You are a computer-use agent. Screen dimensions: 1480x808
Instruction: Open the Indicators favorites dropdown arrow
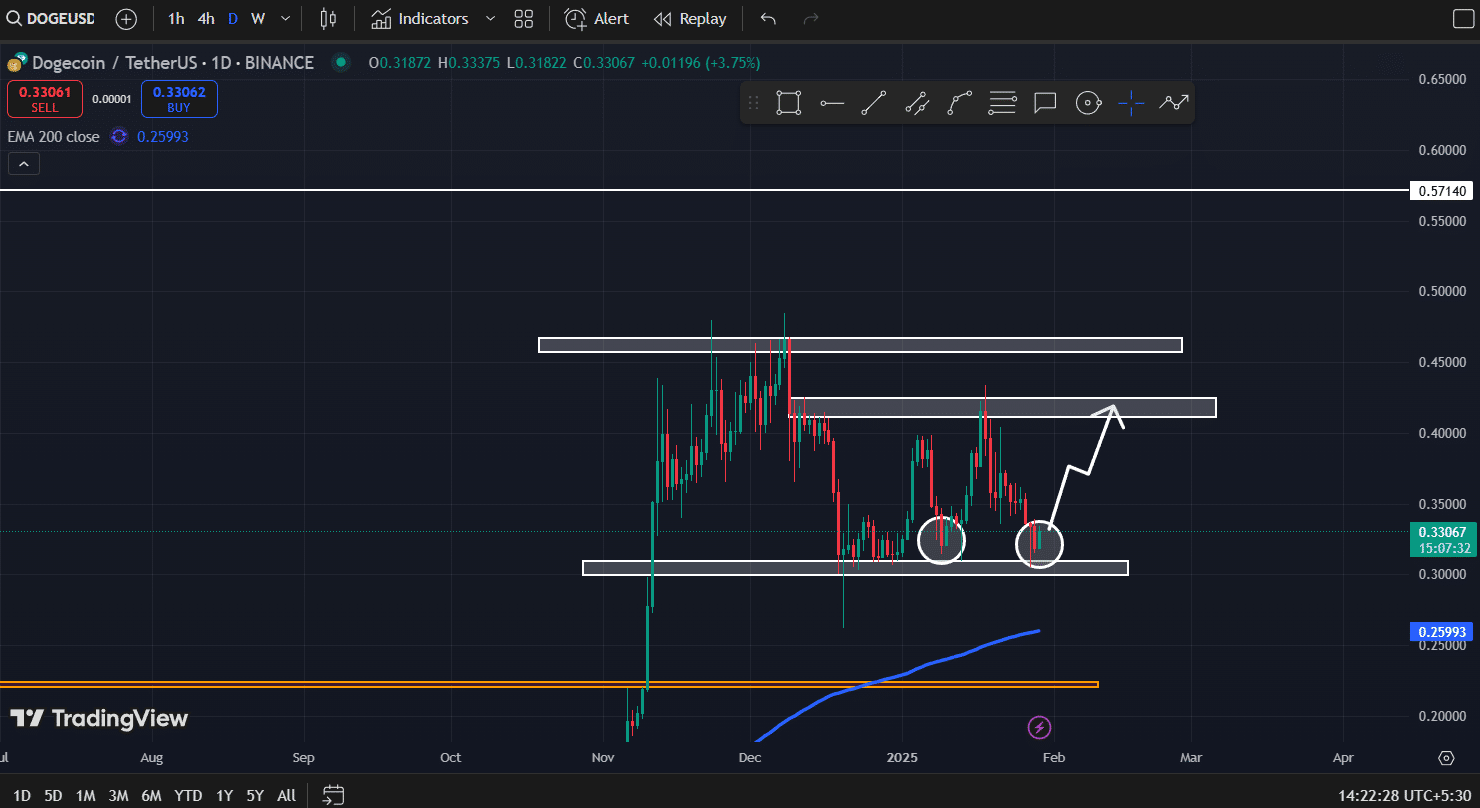pyautogui.click(x=490, y=19)
